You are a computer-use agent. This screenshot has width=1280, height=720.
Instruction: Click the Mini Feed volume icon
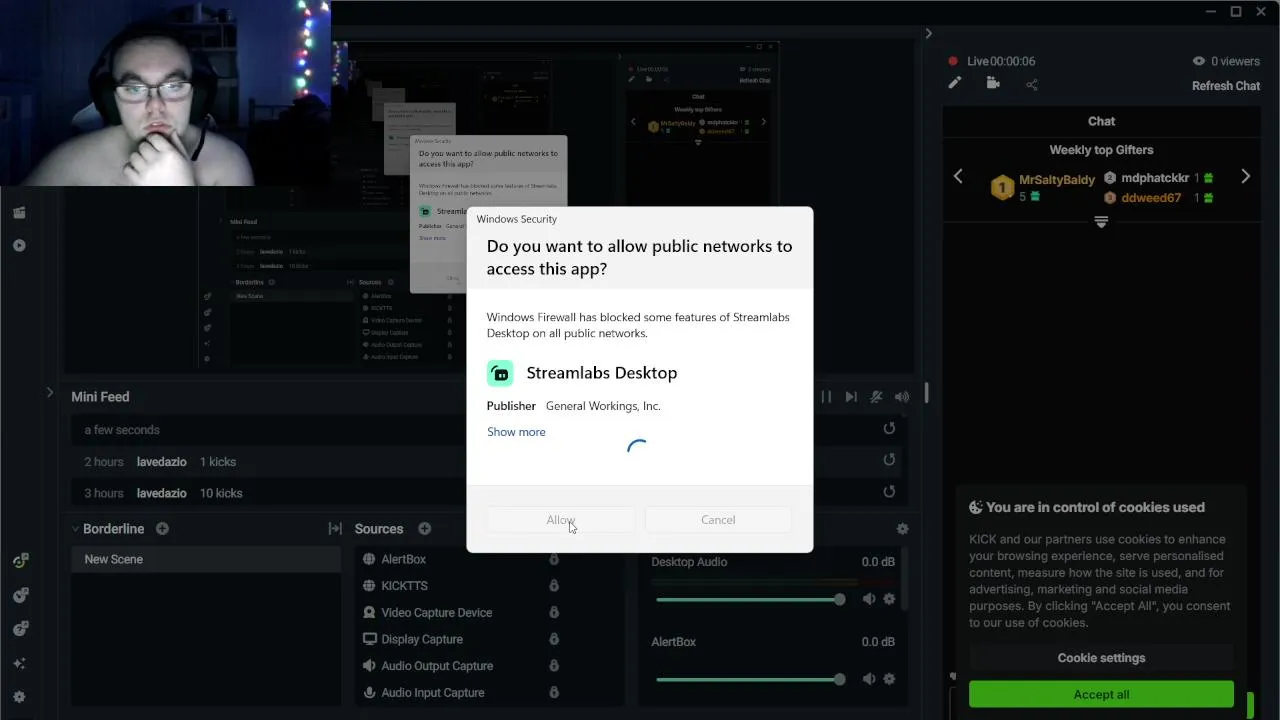point(902,397)
